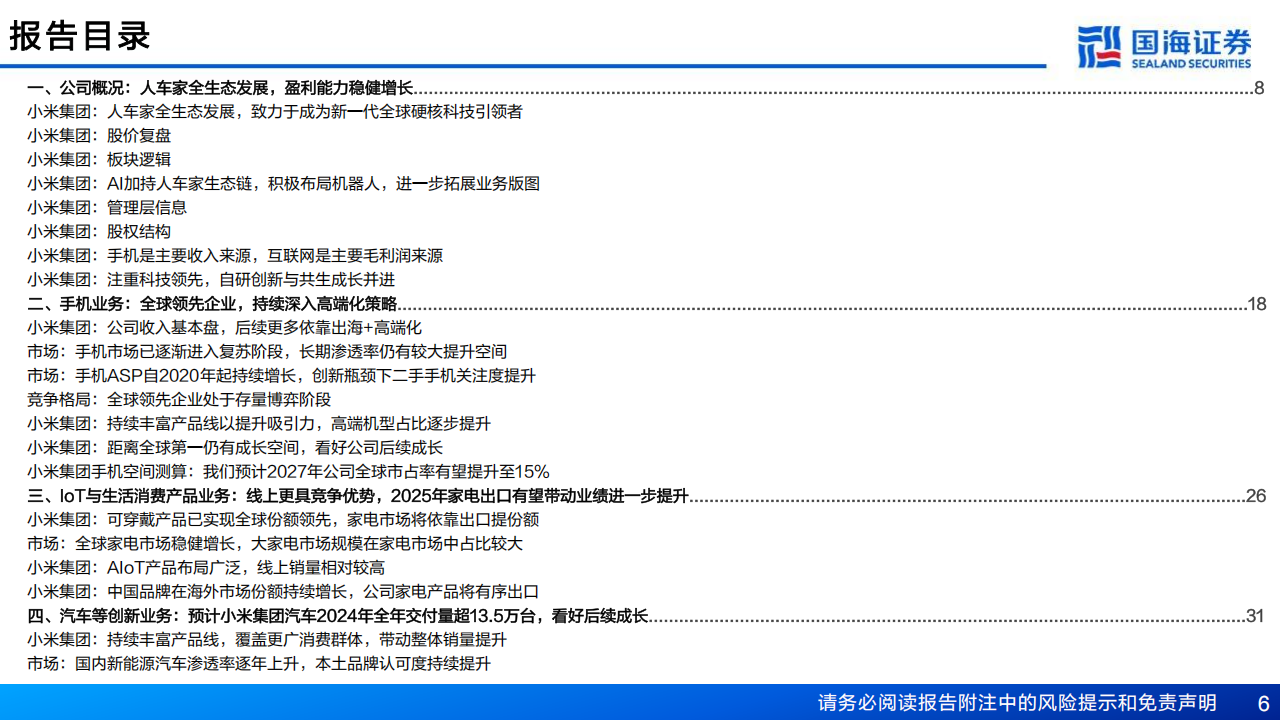Viewport: 1280px width, 720px height.
Task: Select the 小米集团手机空间测算 entry
Action: [x=288, y=472]
